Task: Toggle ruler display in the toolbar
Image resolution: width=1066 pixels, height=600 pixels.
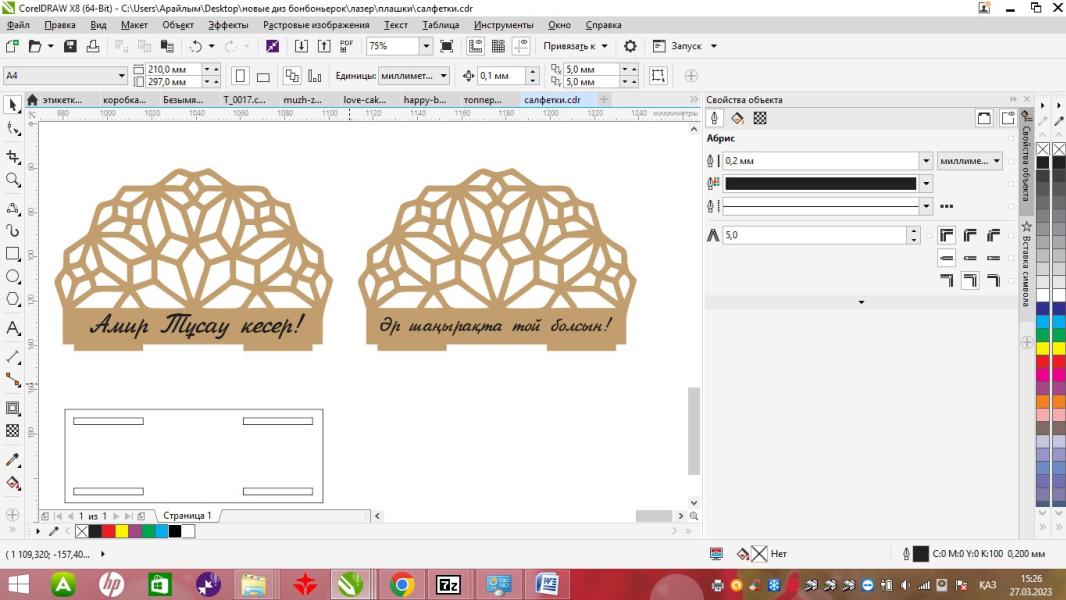Action: 475,46
